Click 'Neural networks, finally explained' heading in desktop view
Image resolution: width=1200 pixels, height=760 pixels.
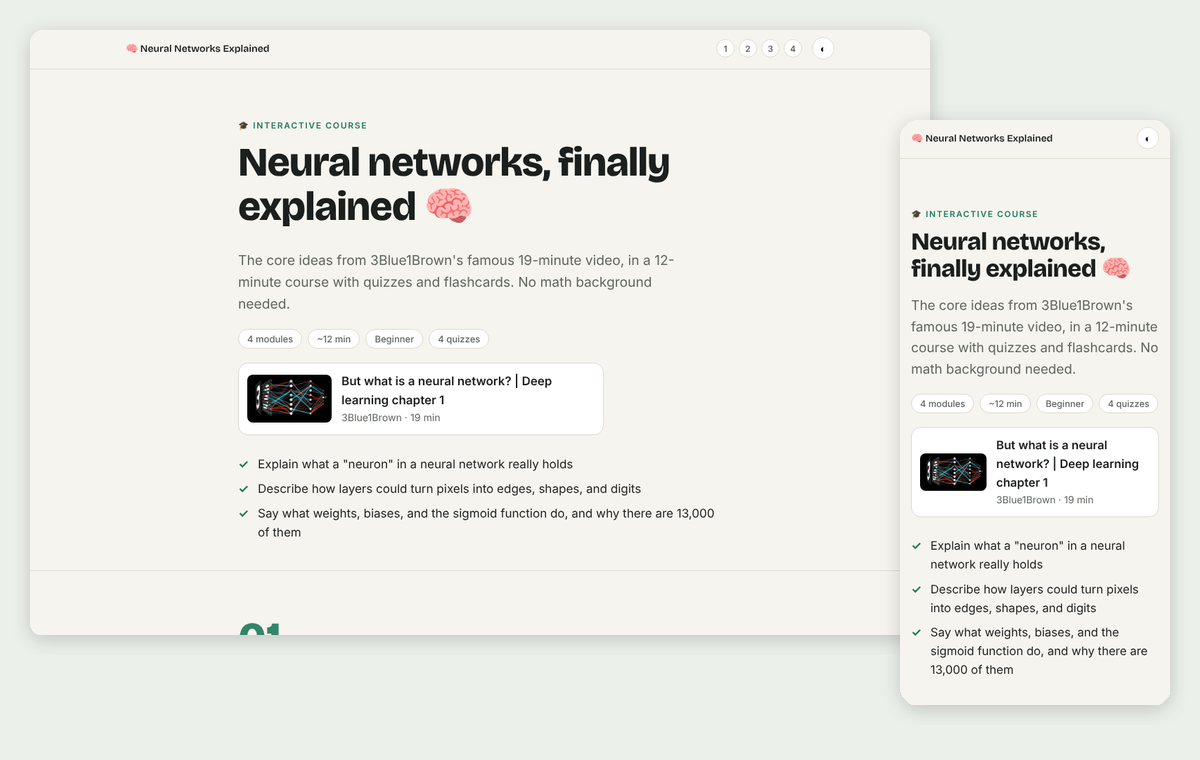click(x=454, y=184)
